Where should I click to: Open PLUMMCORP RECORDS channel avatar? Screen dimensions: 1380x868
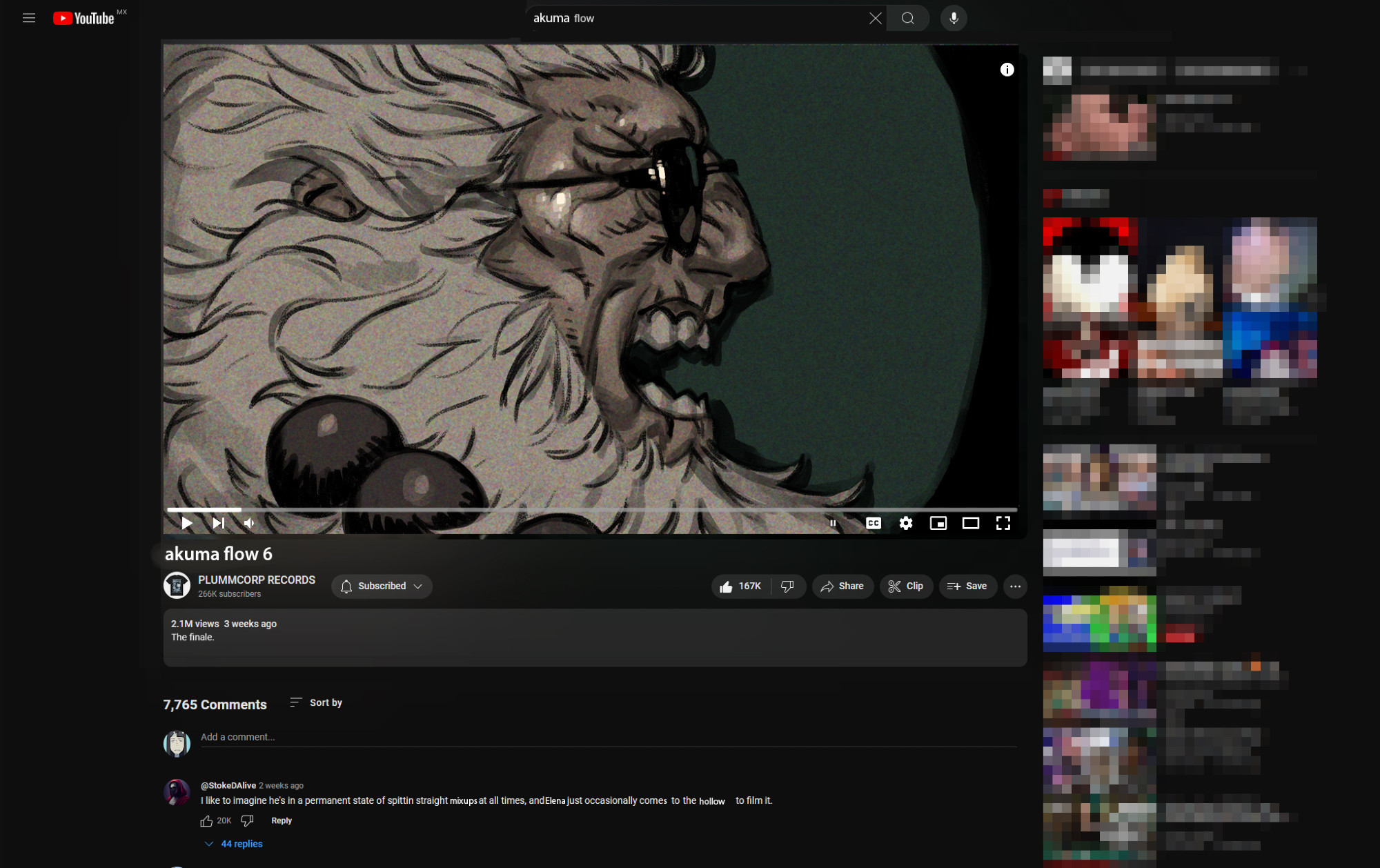coord(177,586)
